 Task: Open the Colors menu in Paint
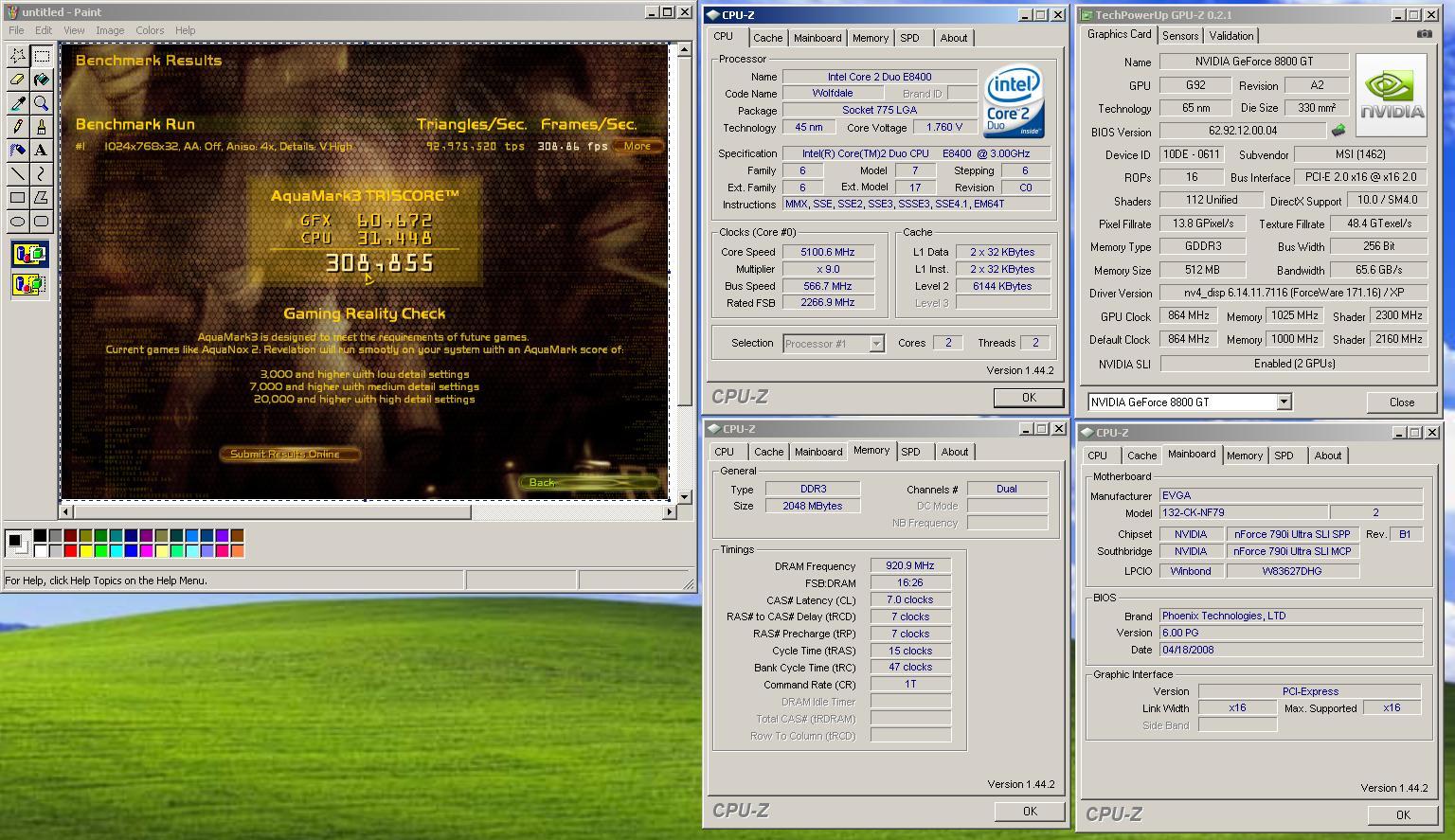pyautogui.click(x=150, y=30)
